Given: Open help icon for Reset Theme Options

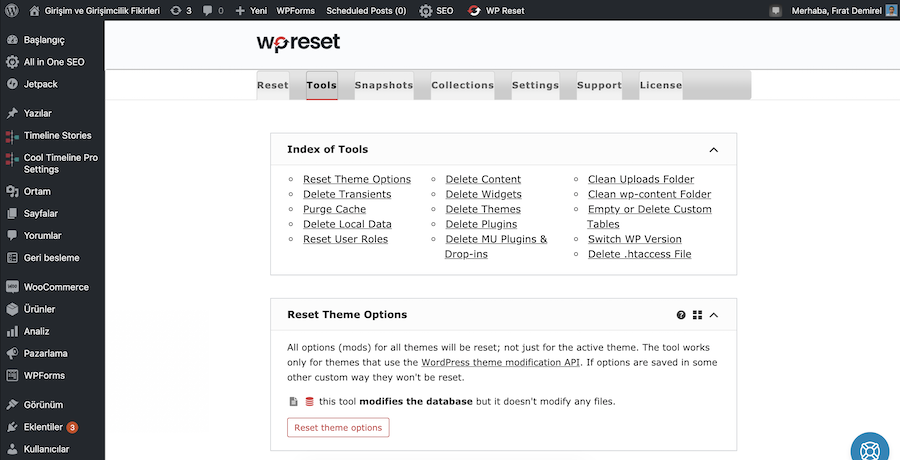Looking at the screenshot, I should 681,315.
